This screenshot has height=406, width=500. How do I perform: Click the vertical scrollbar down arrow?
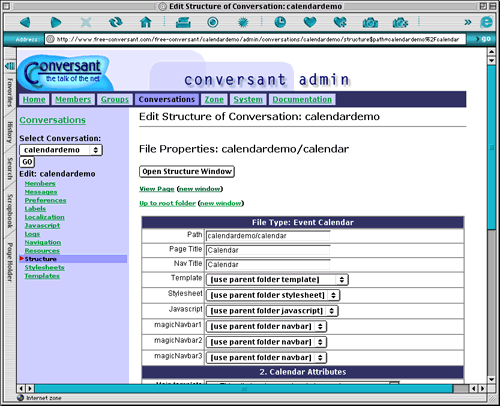491,379
